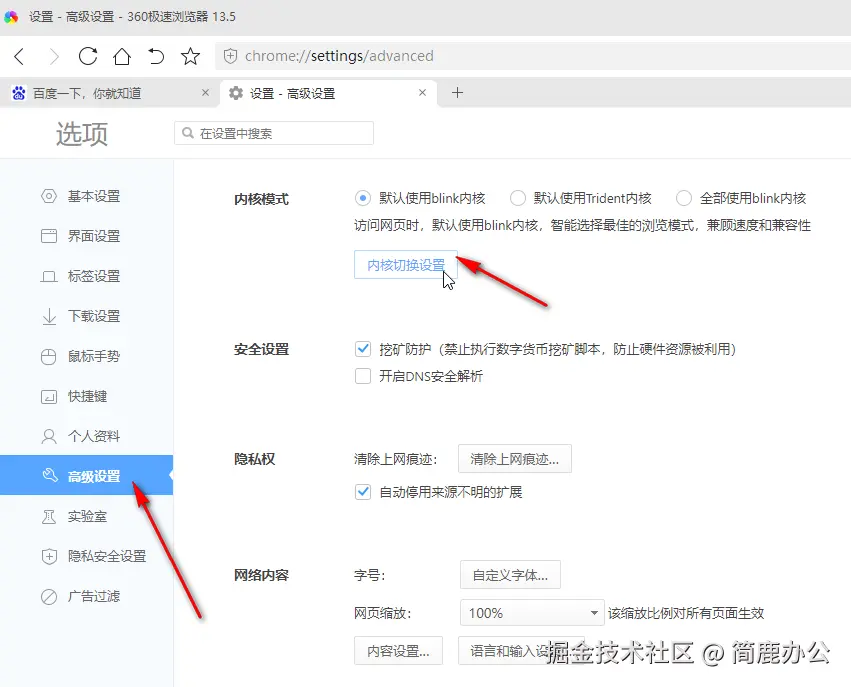Image resolution: width=851 pixels, height=687 pixels.
Task: Open 标签设置 in sidebar
Action: coord(86,276)
